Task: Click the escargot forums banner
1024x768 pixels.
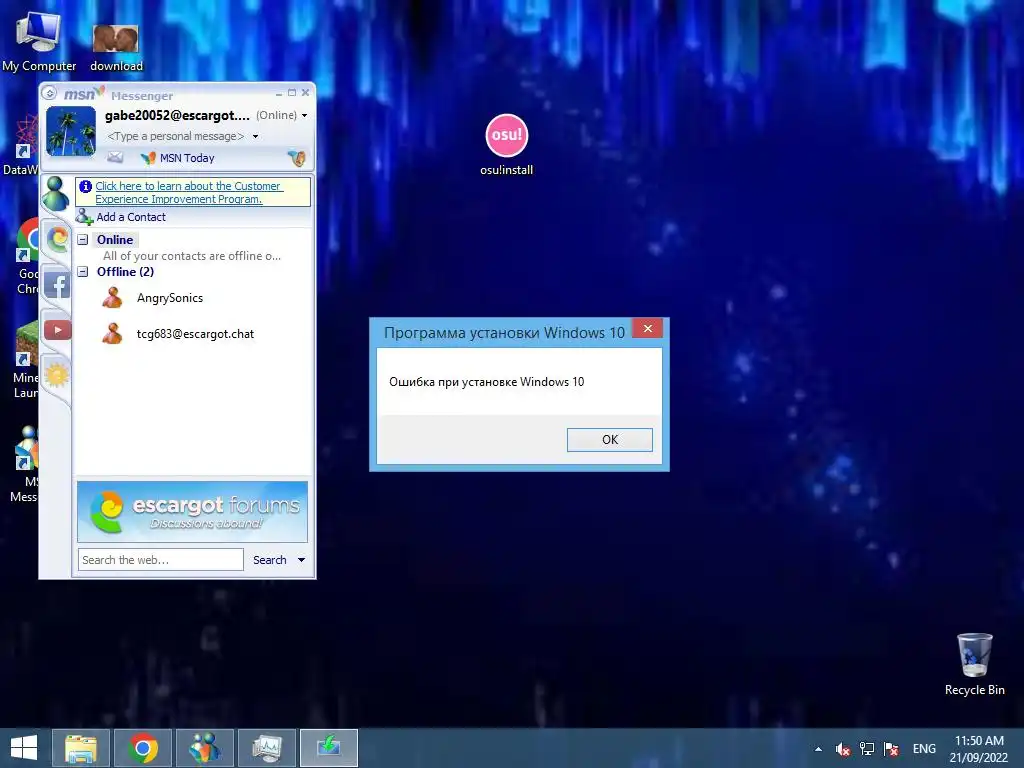Action: pyautogui.click(x=192, y=512)
